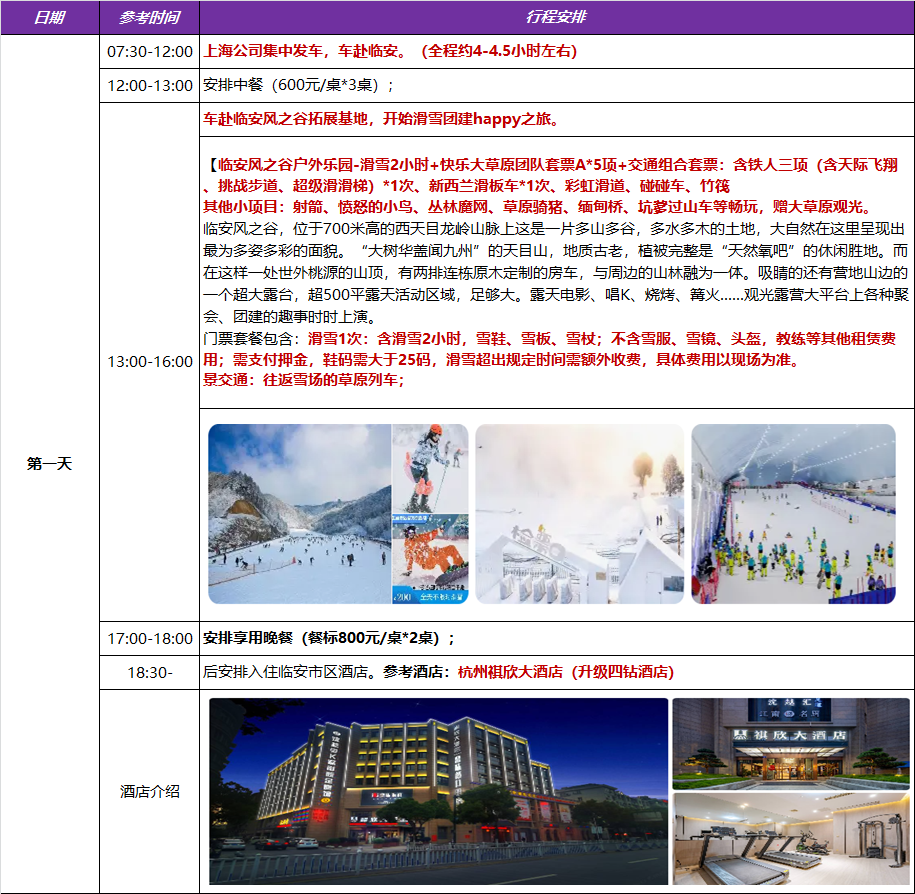Open the hotel night exterior photo
915x894 pixels.
coord(438,790)
